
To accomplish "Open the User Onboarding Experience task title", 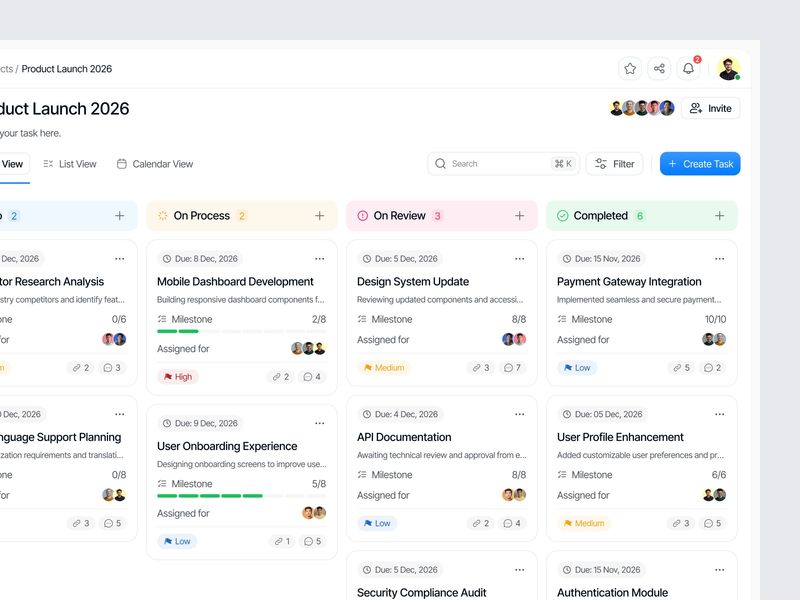I will 227,446.
